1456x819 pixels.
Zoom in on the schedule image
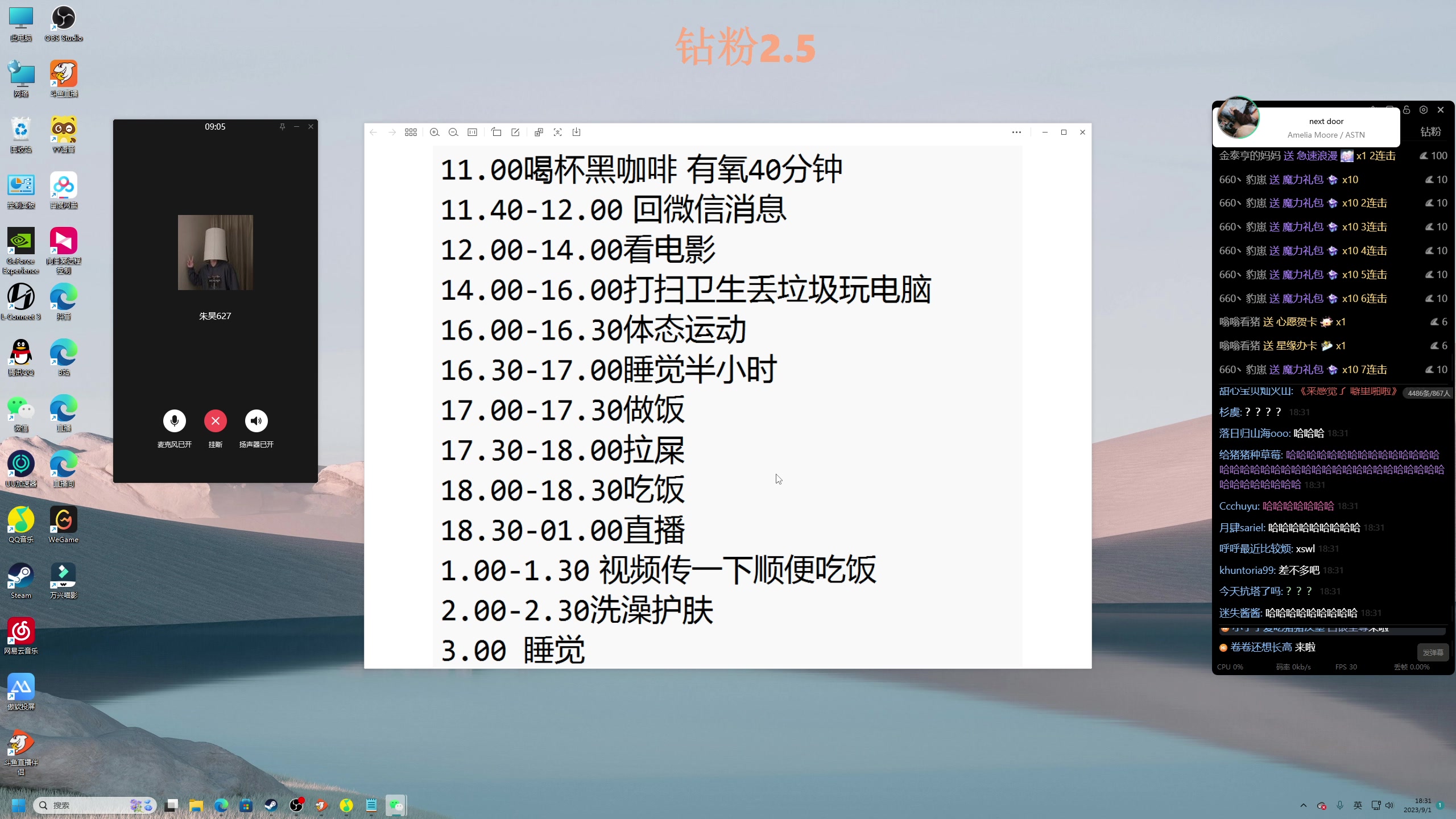(x=435, y=132)
